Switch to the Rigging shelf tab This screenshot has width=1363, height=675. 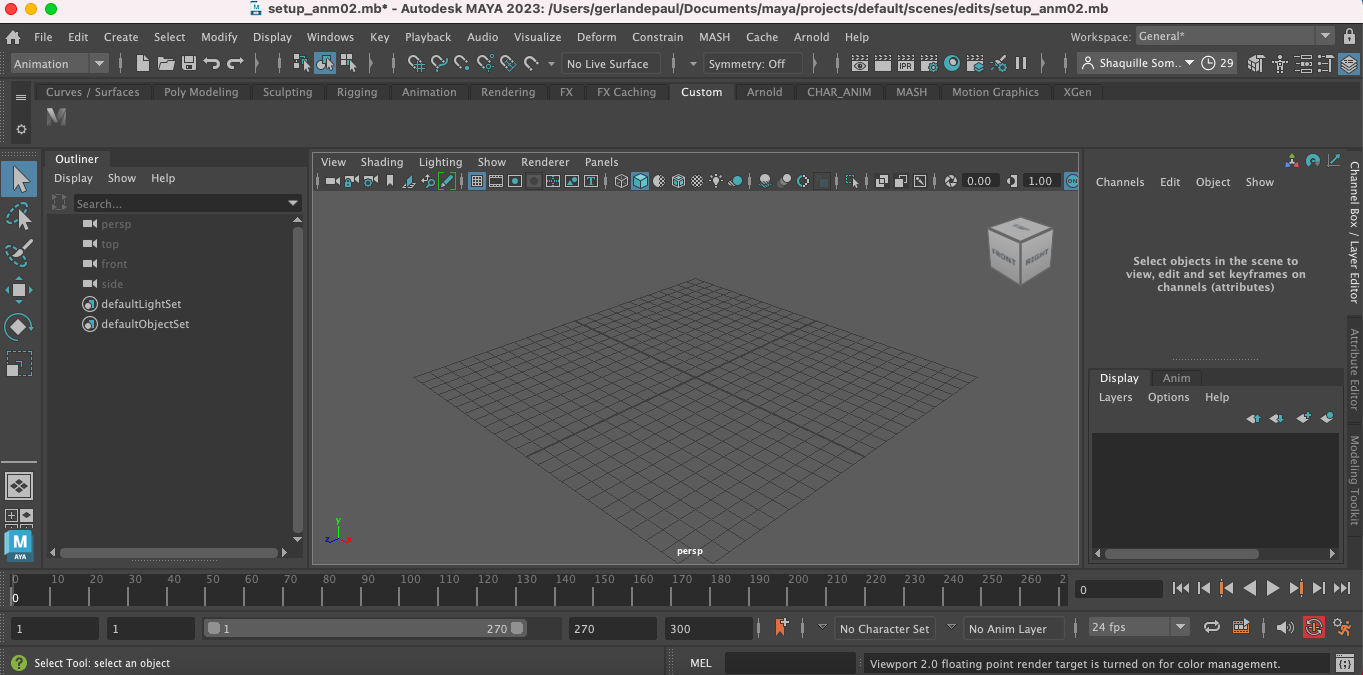pos(357,92)
